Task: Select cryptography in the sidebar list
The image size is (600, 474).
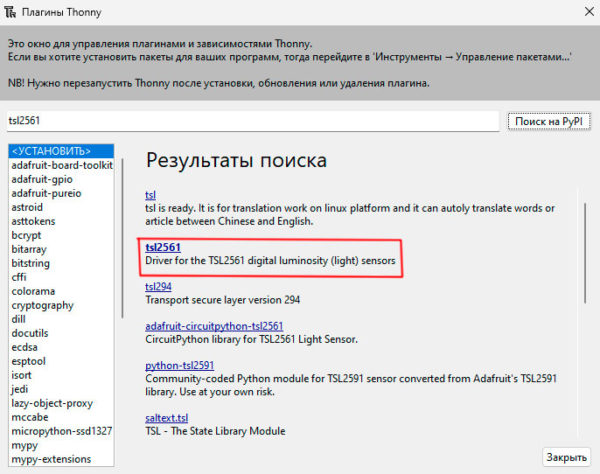Action: coord(41,305)
